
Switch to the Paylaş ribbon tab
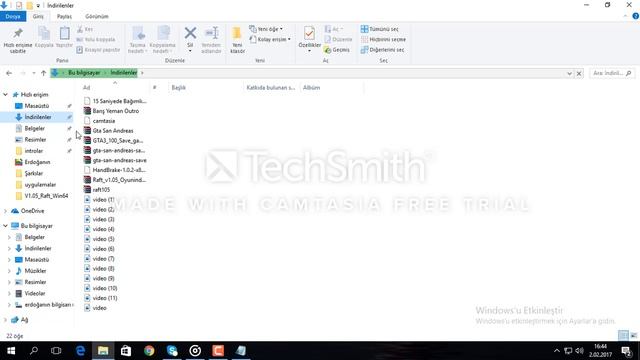tap(64, 16)
